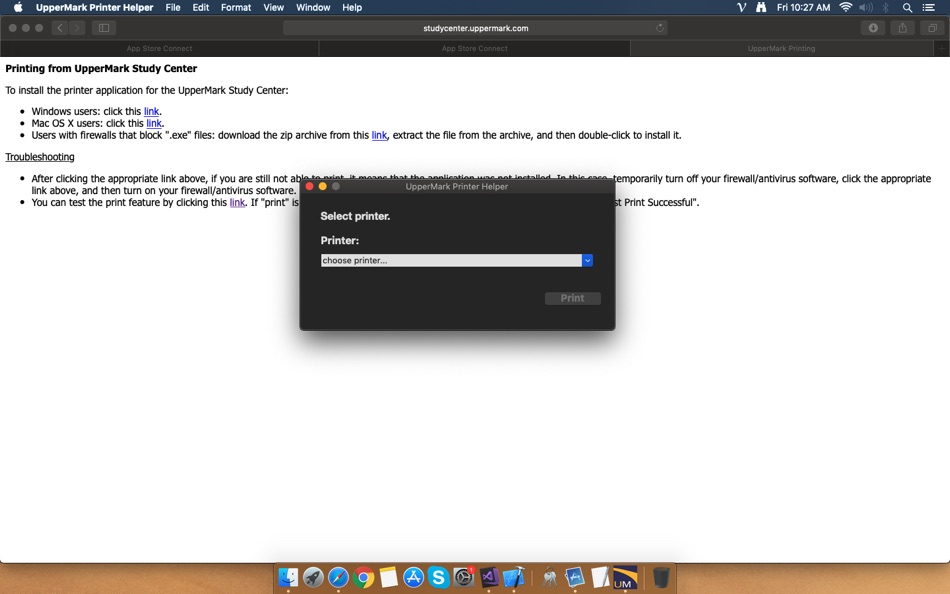Show all tabs overview button
This screenshot has height=594, width=950.
click(932, 28)
